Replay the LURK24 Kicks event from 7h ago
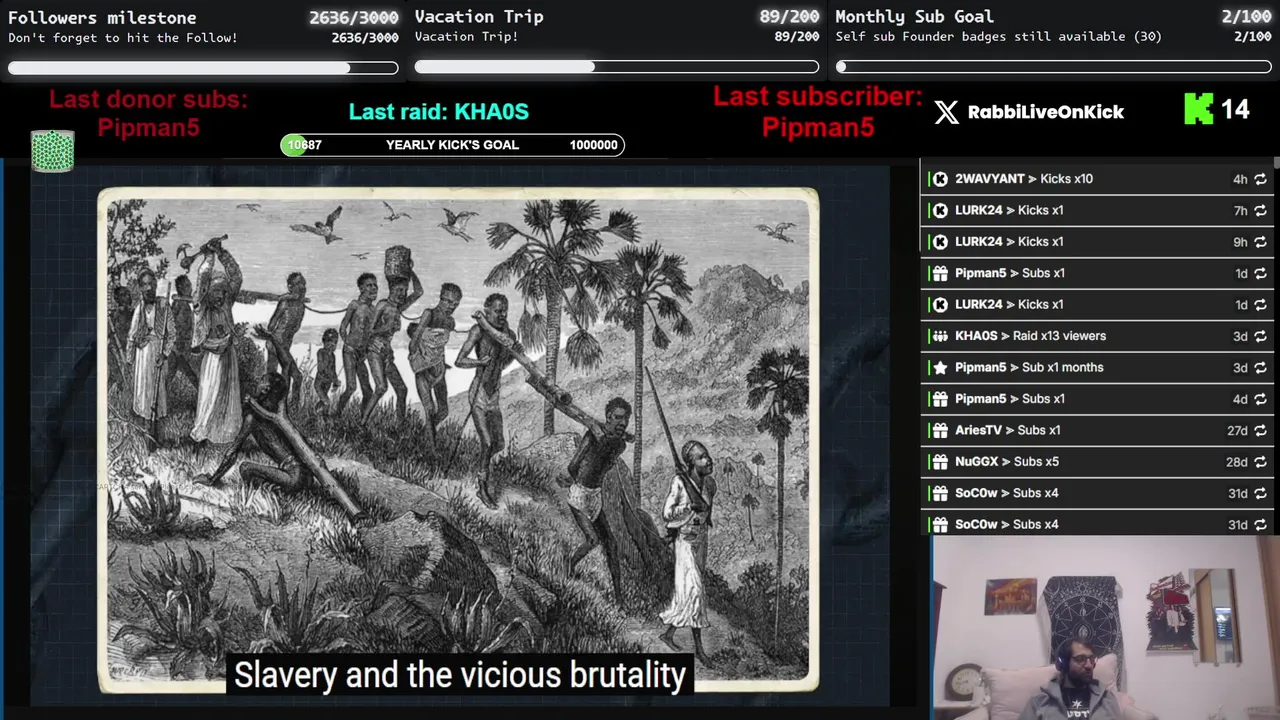1280x720 pixels. (x=1260, y=210)
